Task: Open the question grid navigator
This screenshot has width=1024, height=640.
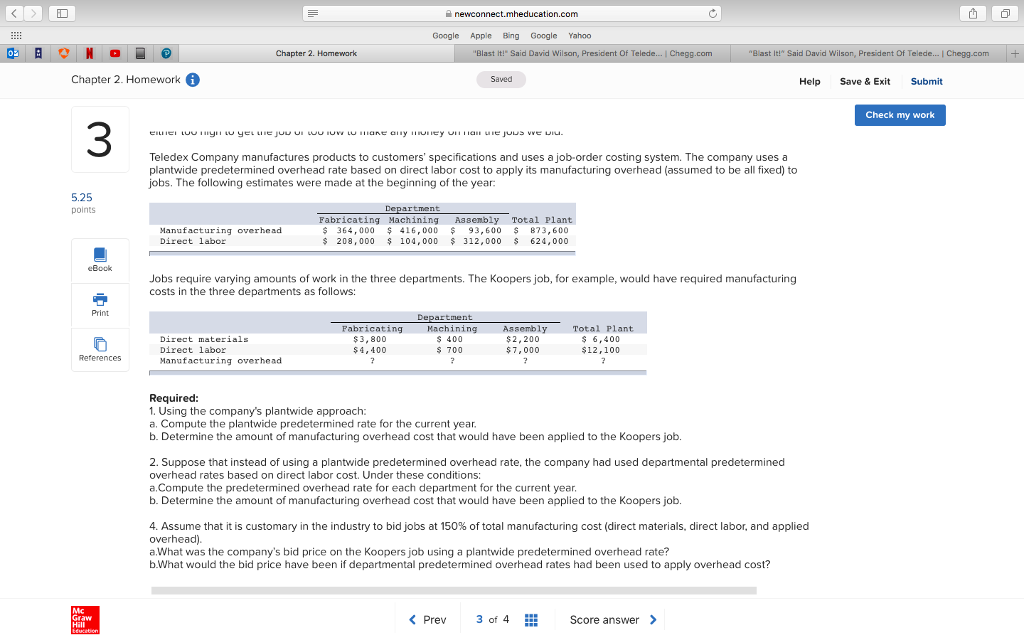Action: point(531,620)
